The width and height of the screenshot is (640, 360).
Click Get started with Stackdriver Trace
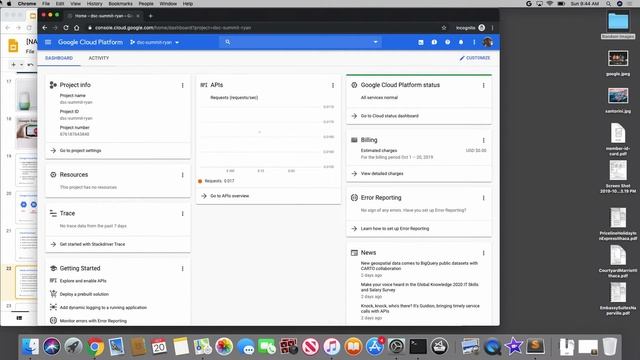(92, 244)
